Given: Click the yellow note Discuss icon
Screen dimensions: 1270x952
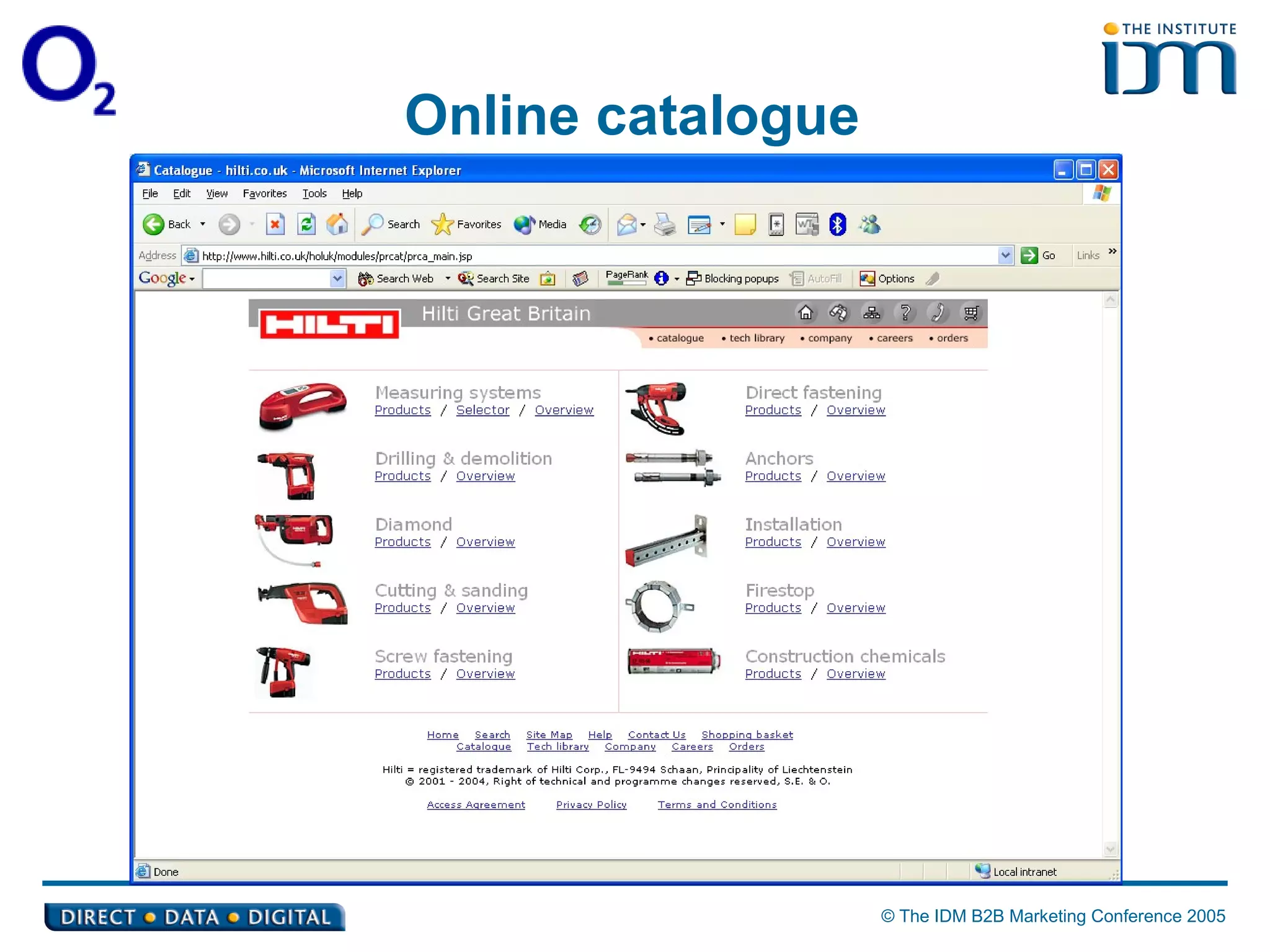Looking at the screenshot, I should (x=745, y=224).
